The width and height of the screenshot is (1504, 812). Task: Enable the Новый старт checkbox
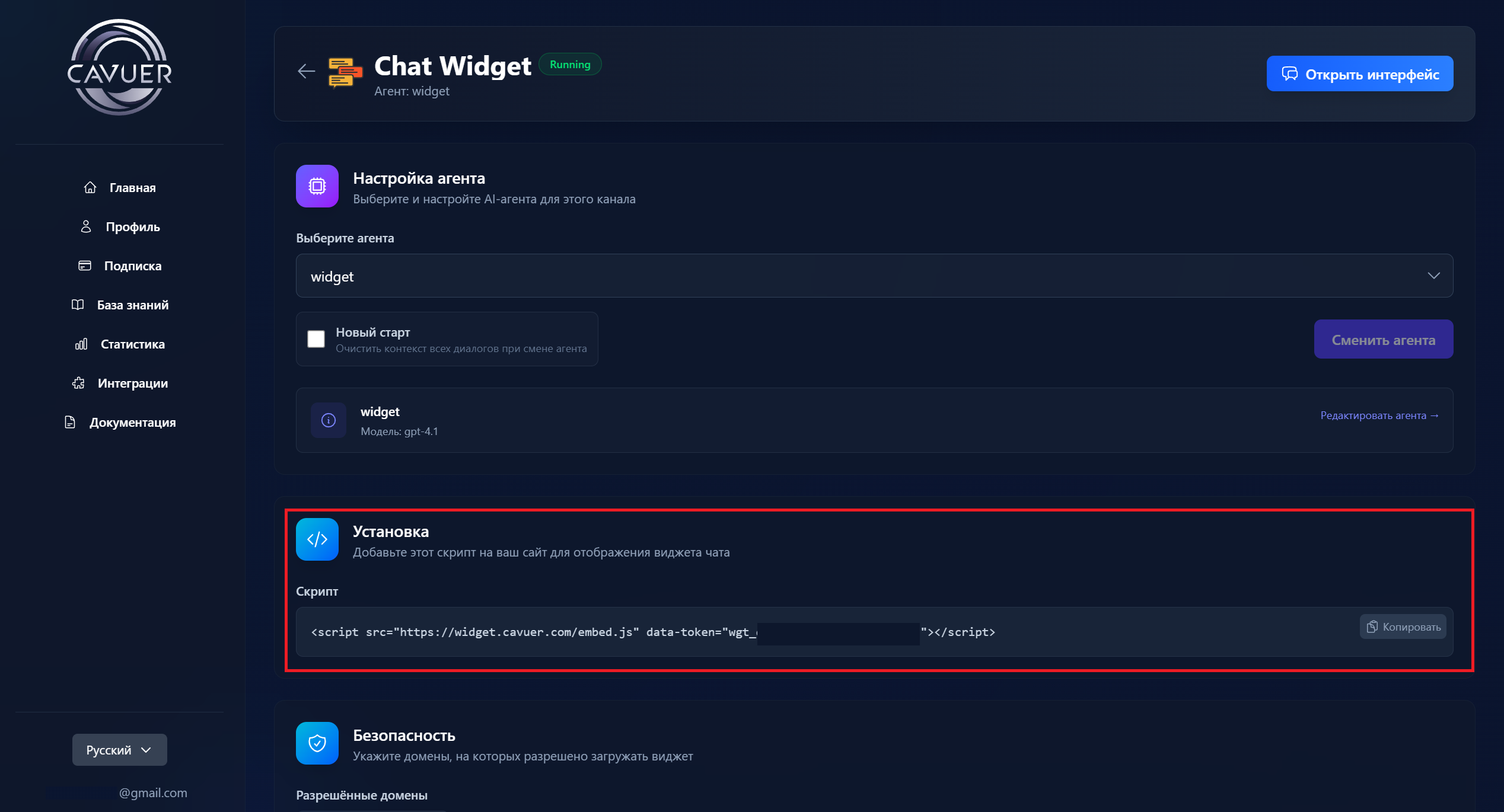click(316, 339)
